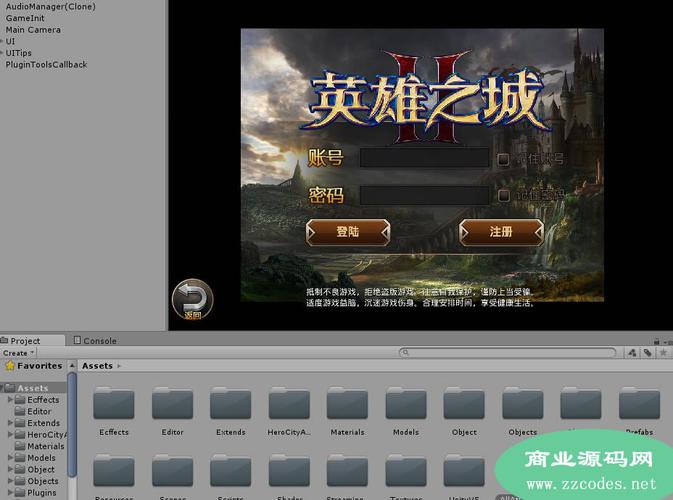Select PluginToolsCallback in the Hierarchy

click(46, 64)
